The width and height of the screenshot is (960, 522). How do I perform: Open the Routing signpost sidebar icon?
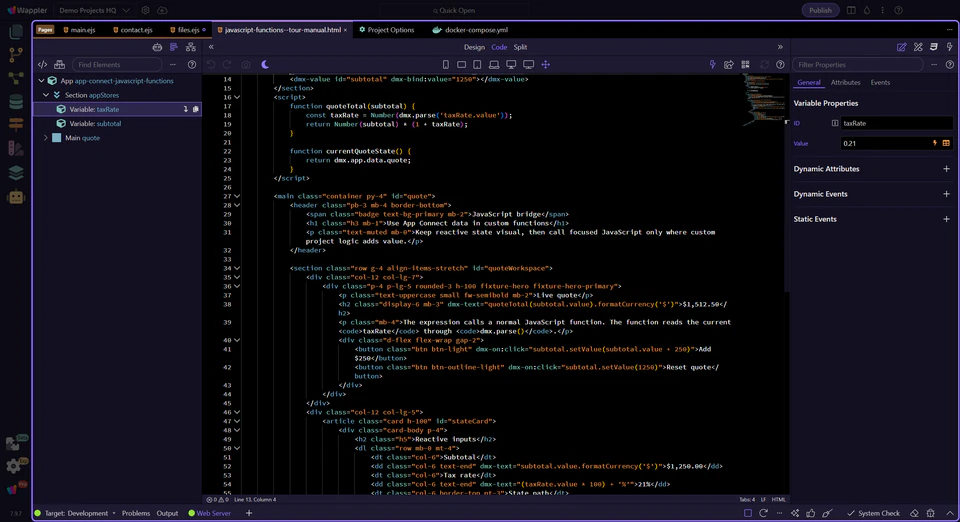click(x=16, y=124)
